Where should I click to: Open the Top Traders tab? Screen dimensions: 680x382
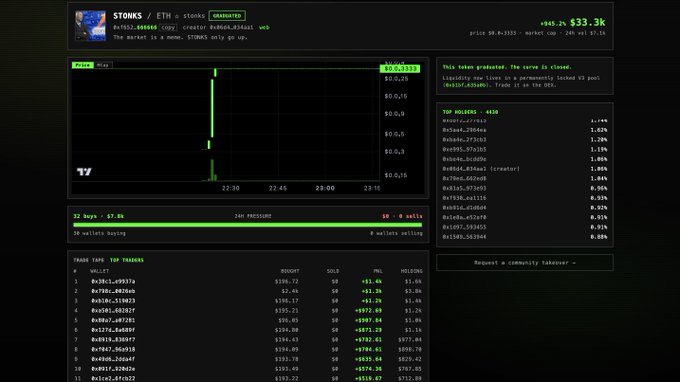coord(127,260)
